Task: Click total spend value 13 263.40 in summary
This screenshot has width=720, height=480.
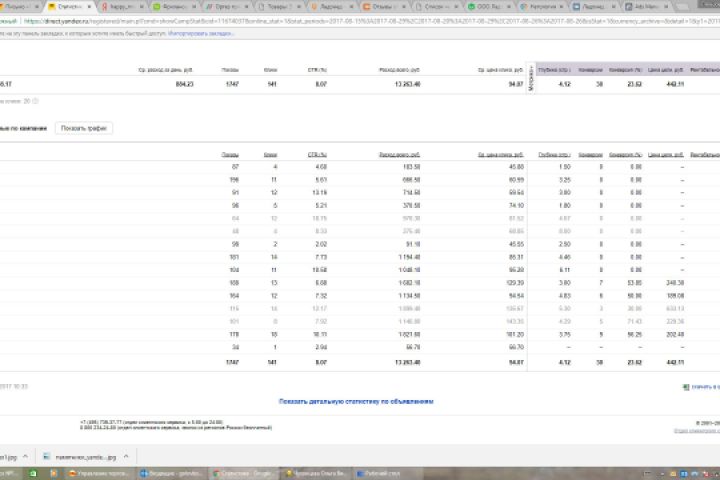Action: point(407,84)
